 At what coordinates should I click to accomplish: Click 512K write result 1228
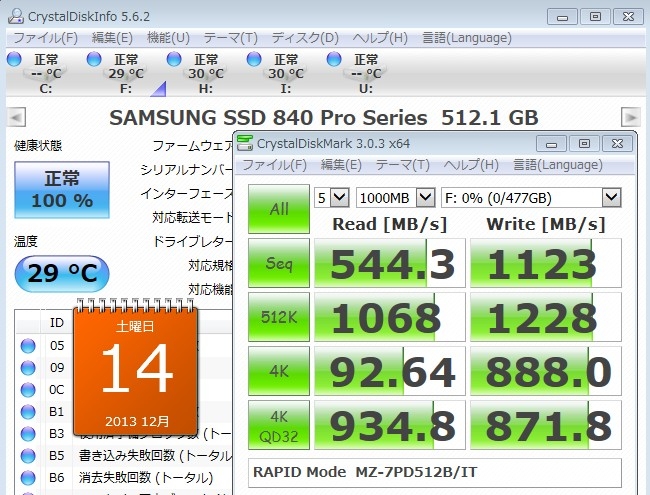coord(546,317)
